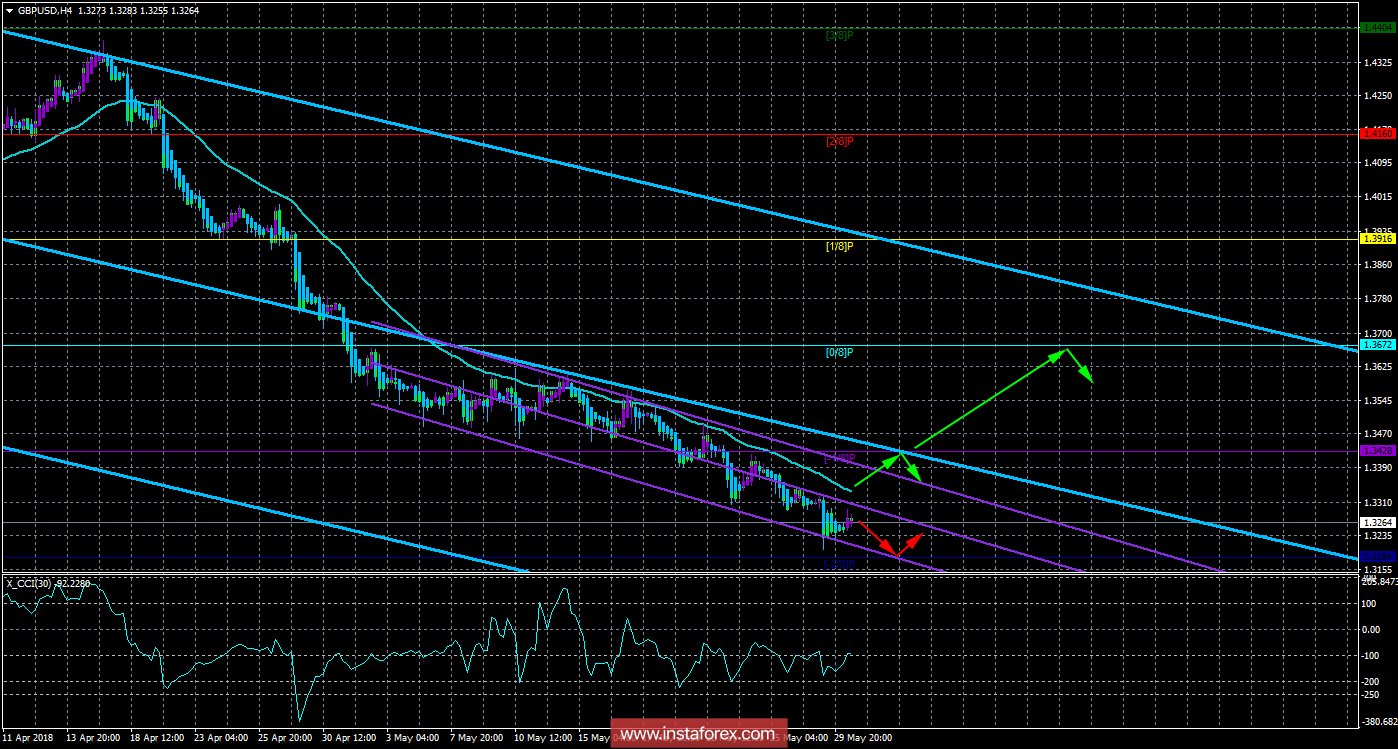Click the -200 CCI scale value
Image resolution: width=1398 pixels, height=749 pixels.
pos(1373,681)
